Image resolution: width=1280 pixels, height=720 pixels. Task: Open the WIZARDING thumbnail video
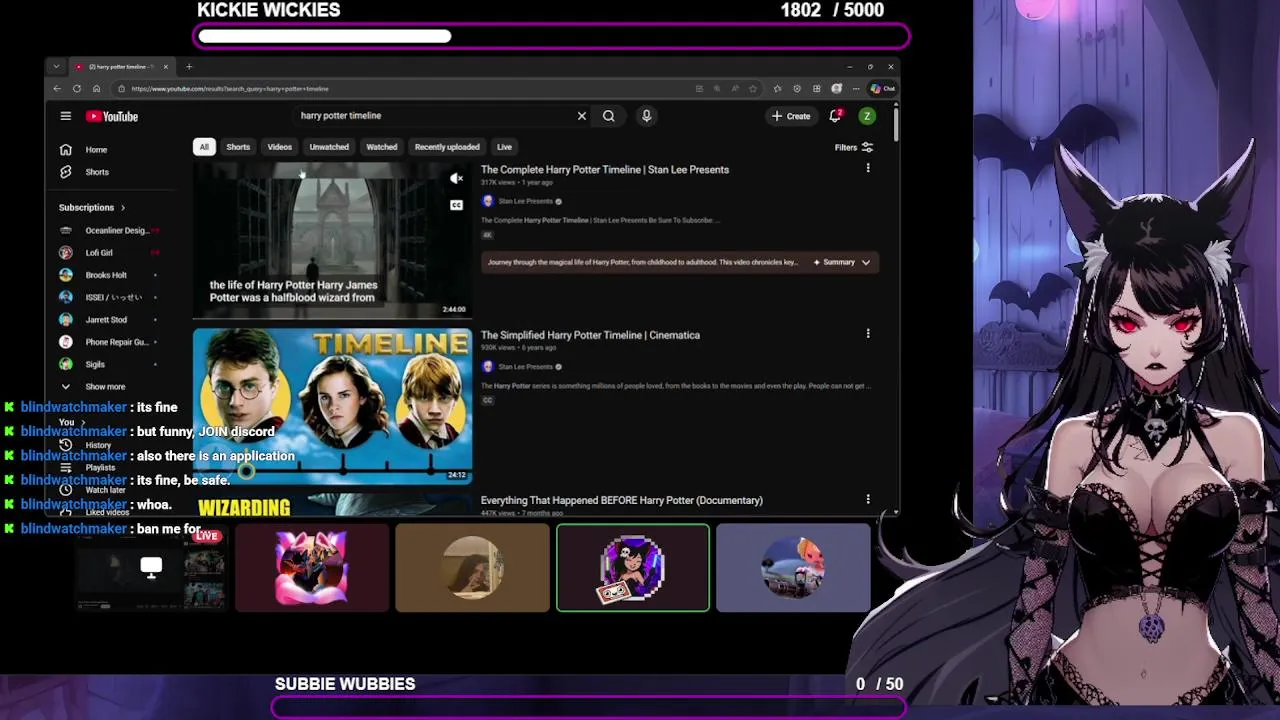point(332,505)
